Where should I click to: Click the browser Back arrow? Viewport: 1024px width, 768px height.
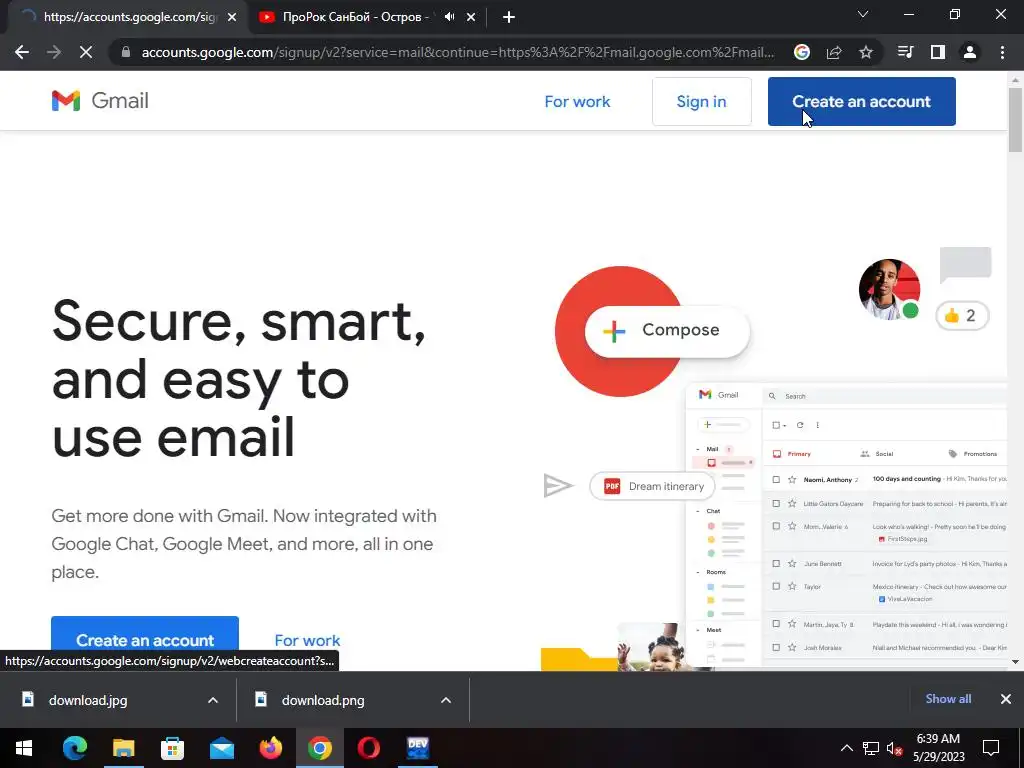[22, 52]
